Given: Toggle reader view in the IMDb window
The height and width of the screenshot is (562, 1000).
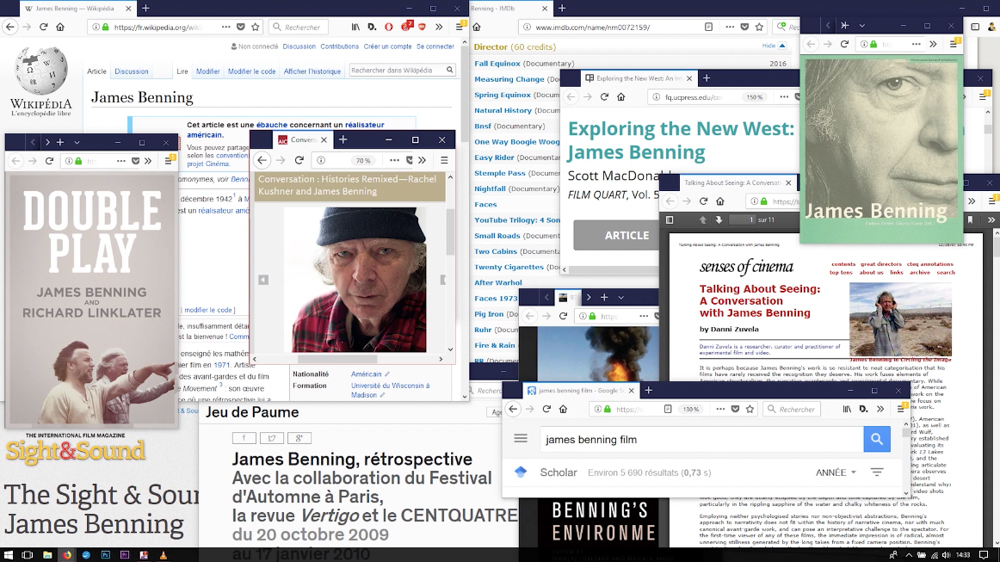Looking at the screenshot, I should (709, 27).
